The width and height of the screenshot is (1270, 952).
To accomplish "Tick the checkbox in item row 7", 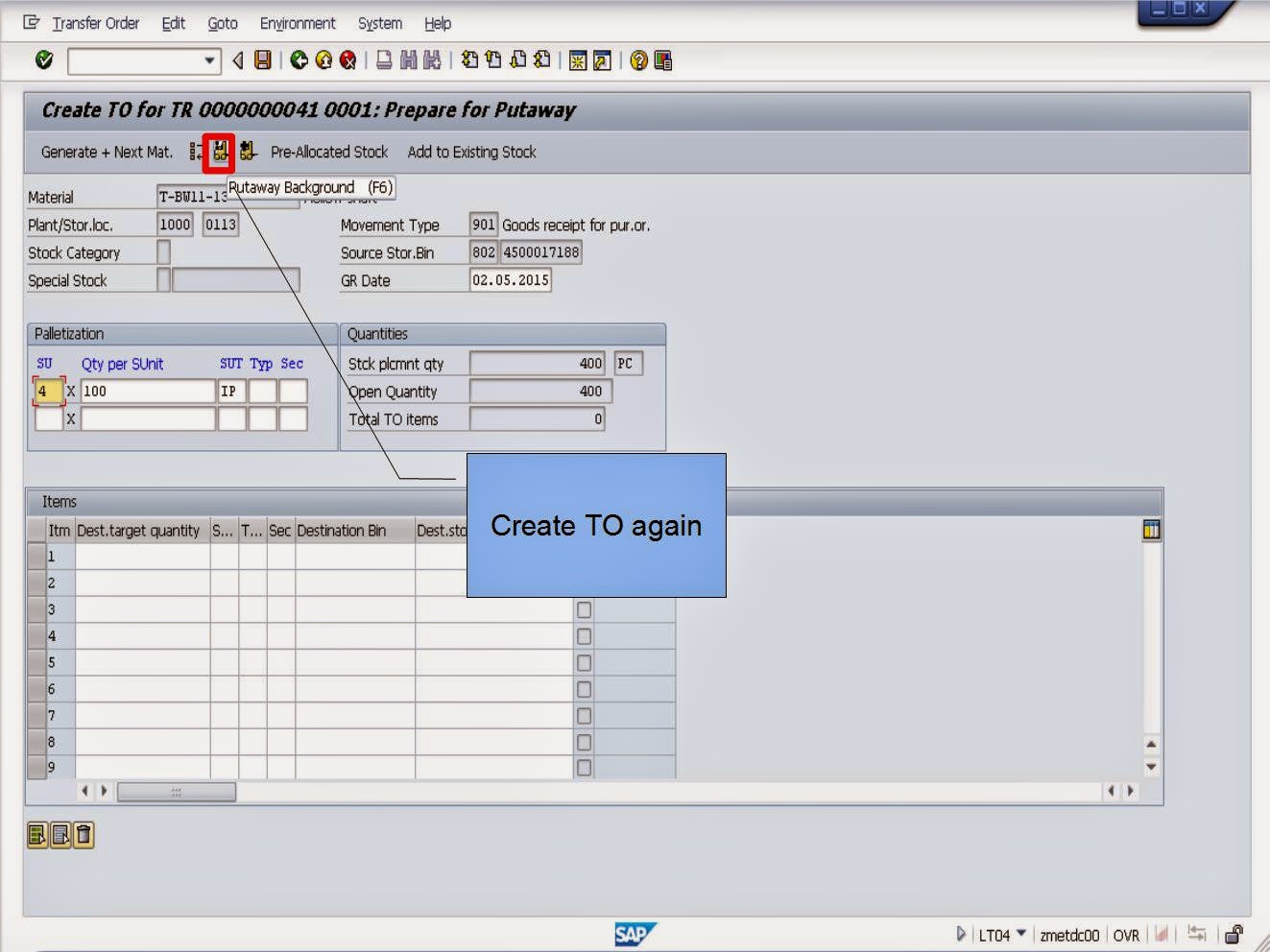I will tap(584, 716).
